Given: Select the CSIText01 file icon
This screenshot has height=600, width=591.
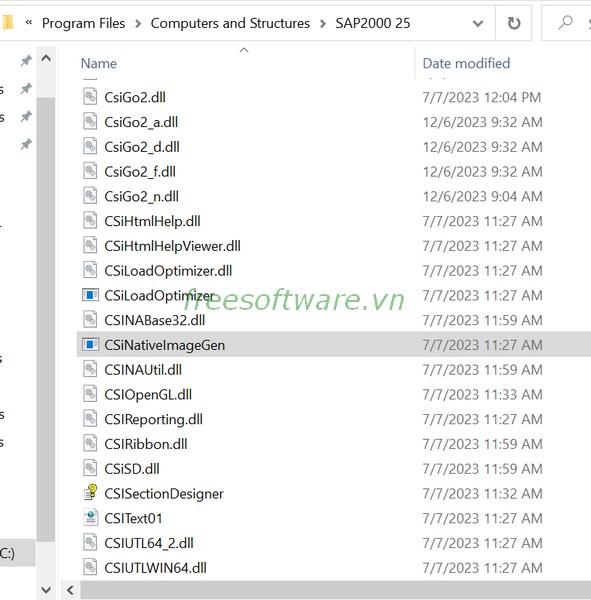Looking at the screenshot, I should tap(90, 518).
